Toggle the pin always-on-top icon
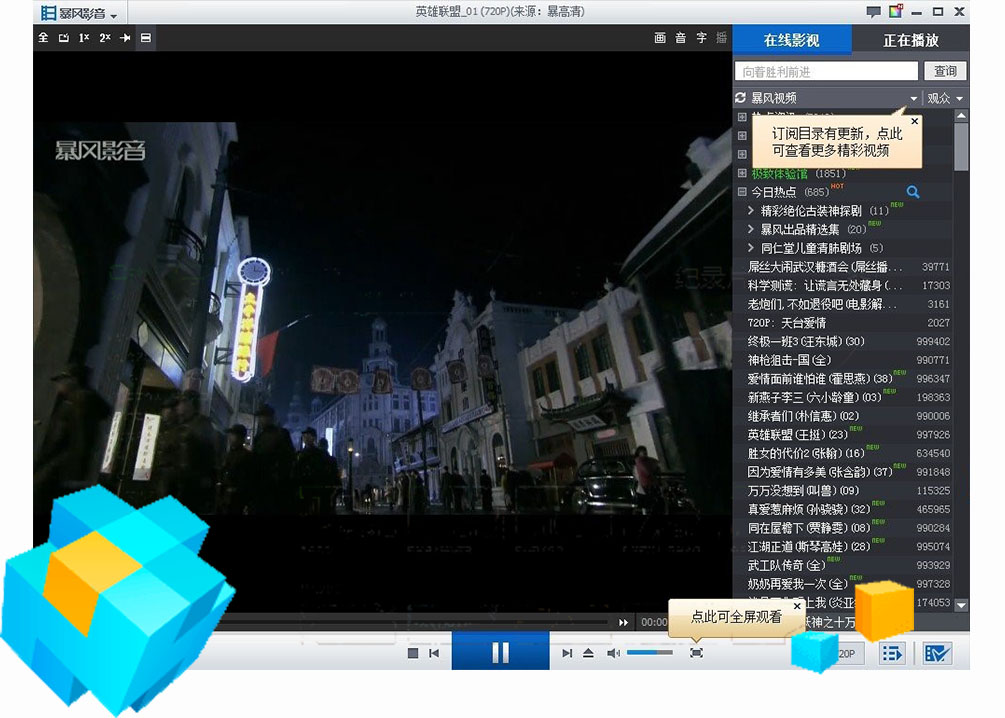 point(125,38)
